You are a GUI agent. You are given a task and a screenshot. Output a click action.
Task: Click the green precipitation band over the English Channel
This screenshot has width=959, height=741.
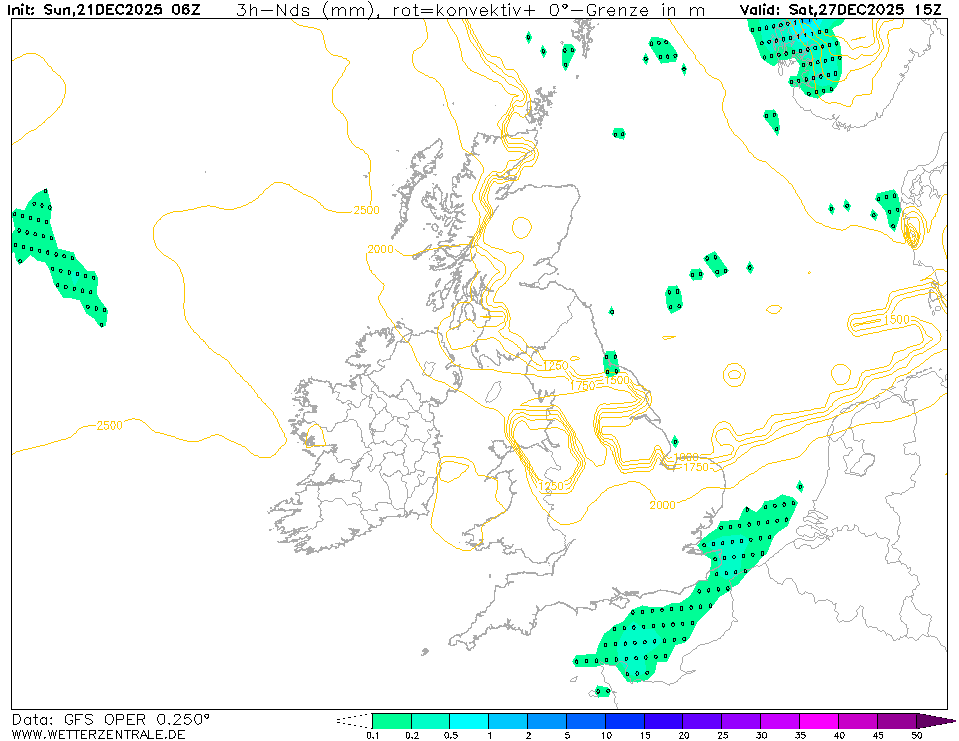680,610
